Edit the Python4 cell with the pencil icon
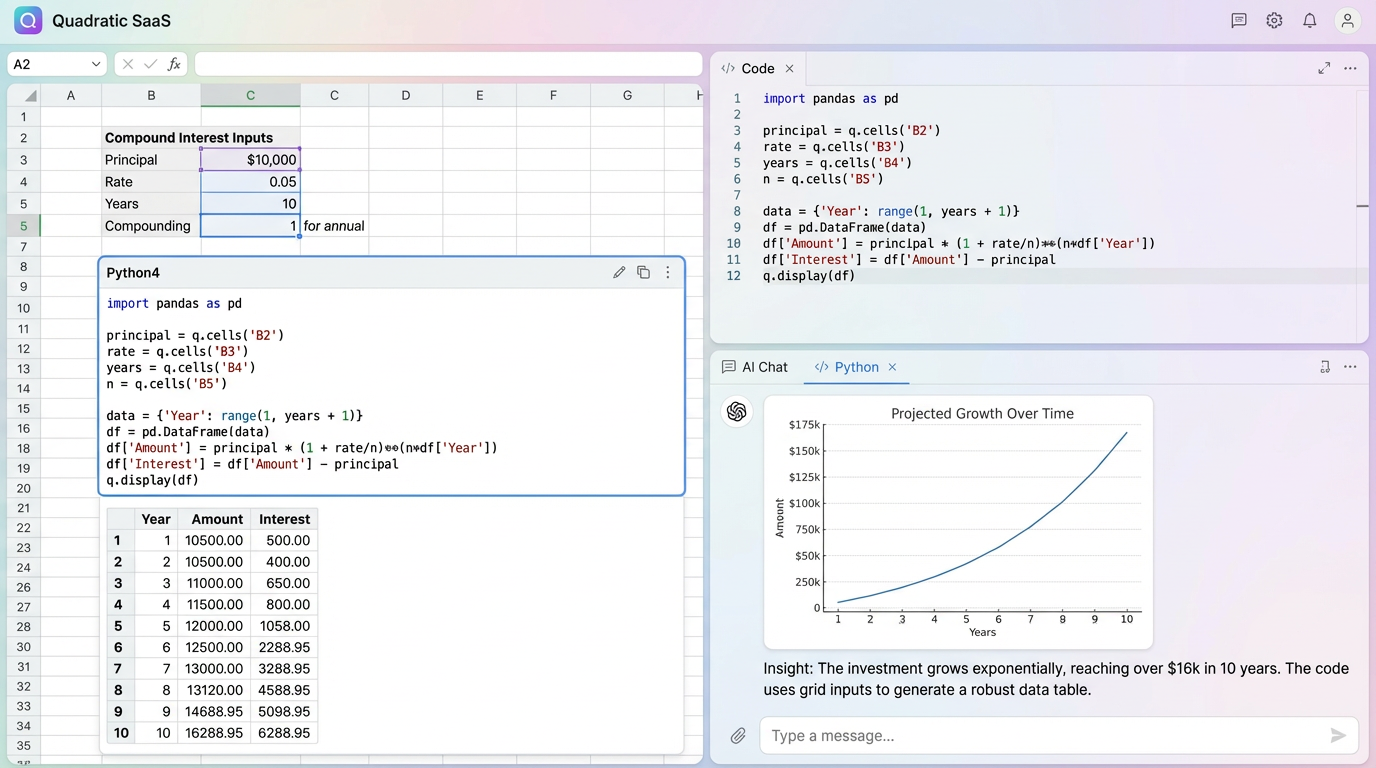Viewport: 1376px width, 768px height. coord(619,272)
